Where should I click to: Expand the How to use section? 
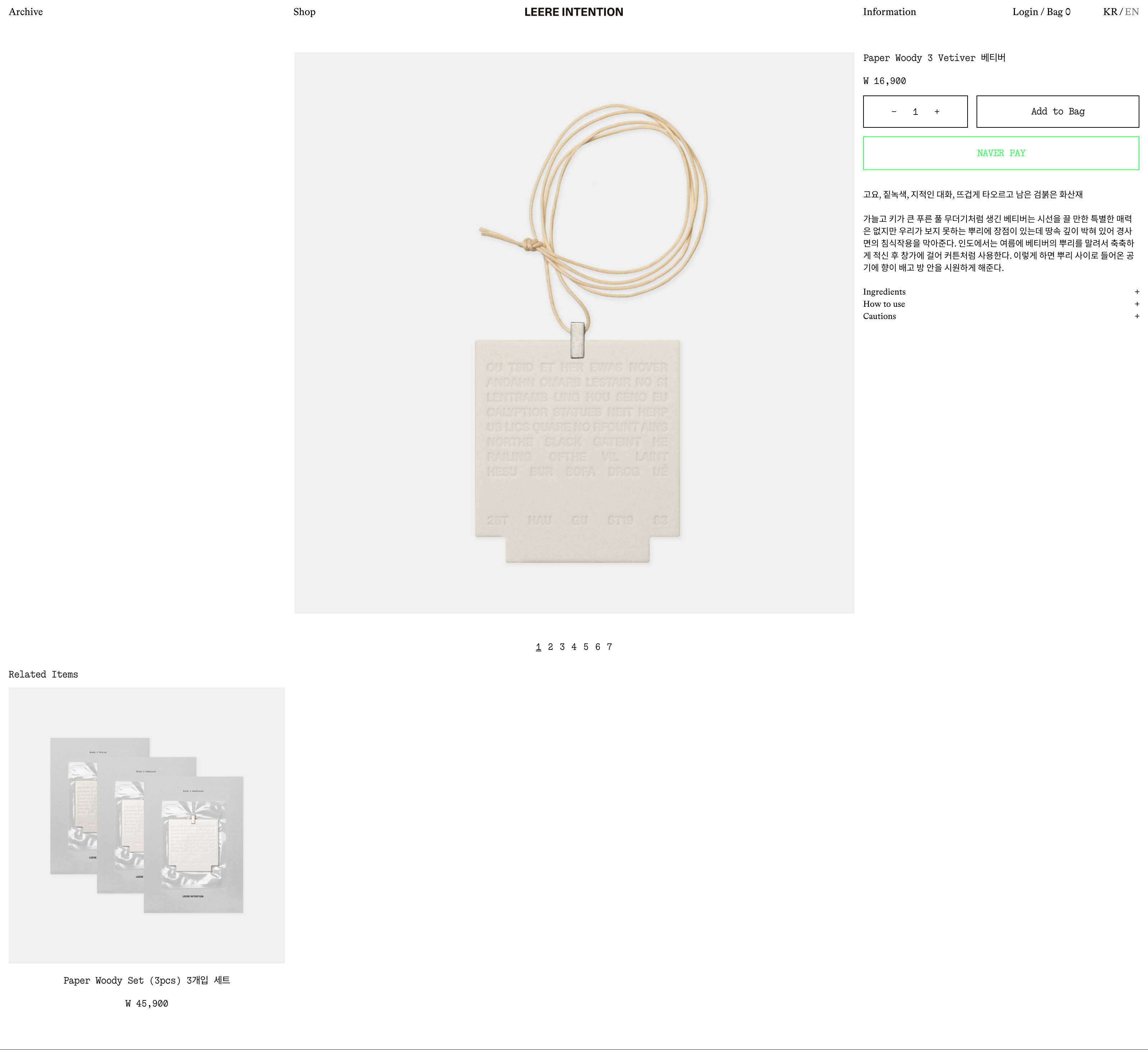1001,304
